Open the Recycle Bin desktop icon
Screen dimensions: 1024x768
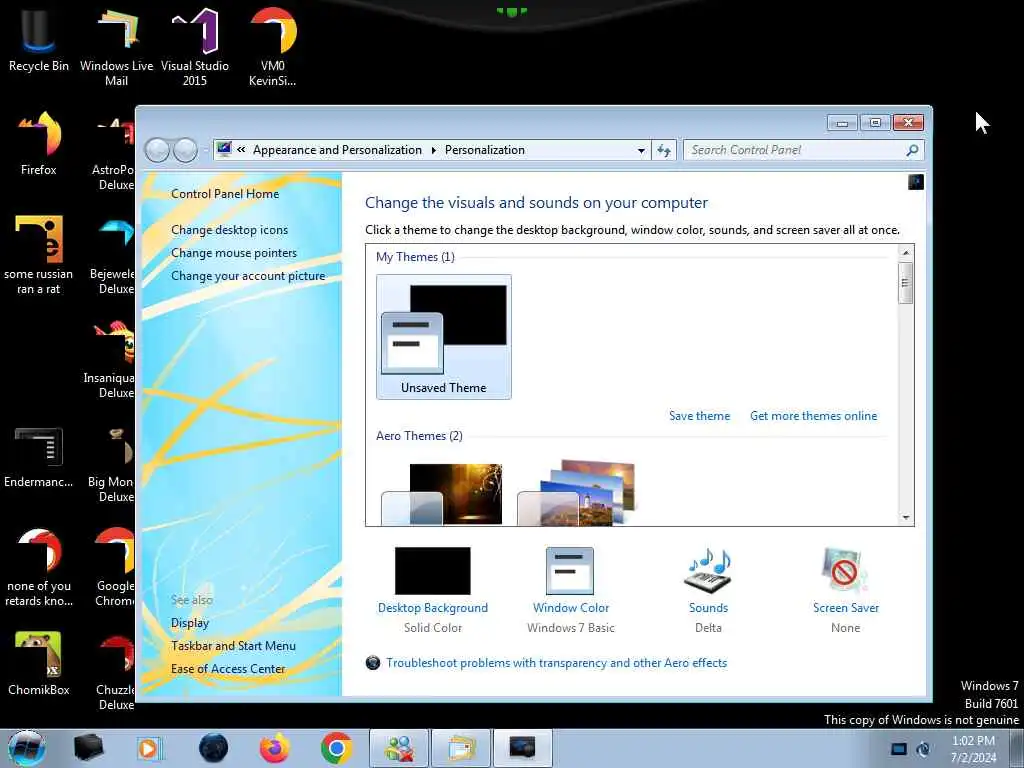(x=38, y=38)
